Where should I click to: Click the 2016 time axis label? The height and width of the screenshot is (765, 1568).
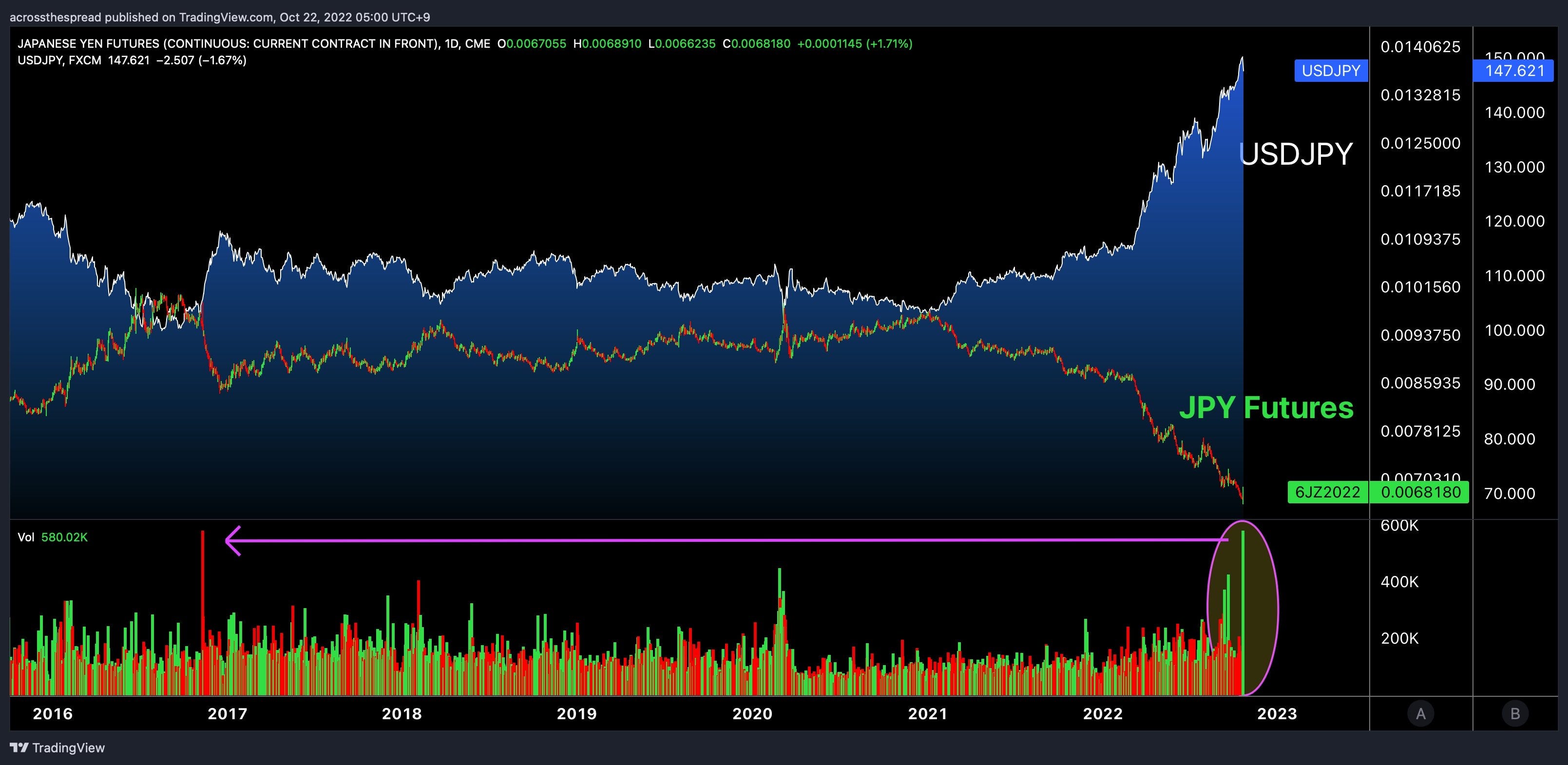click(52, 713)
